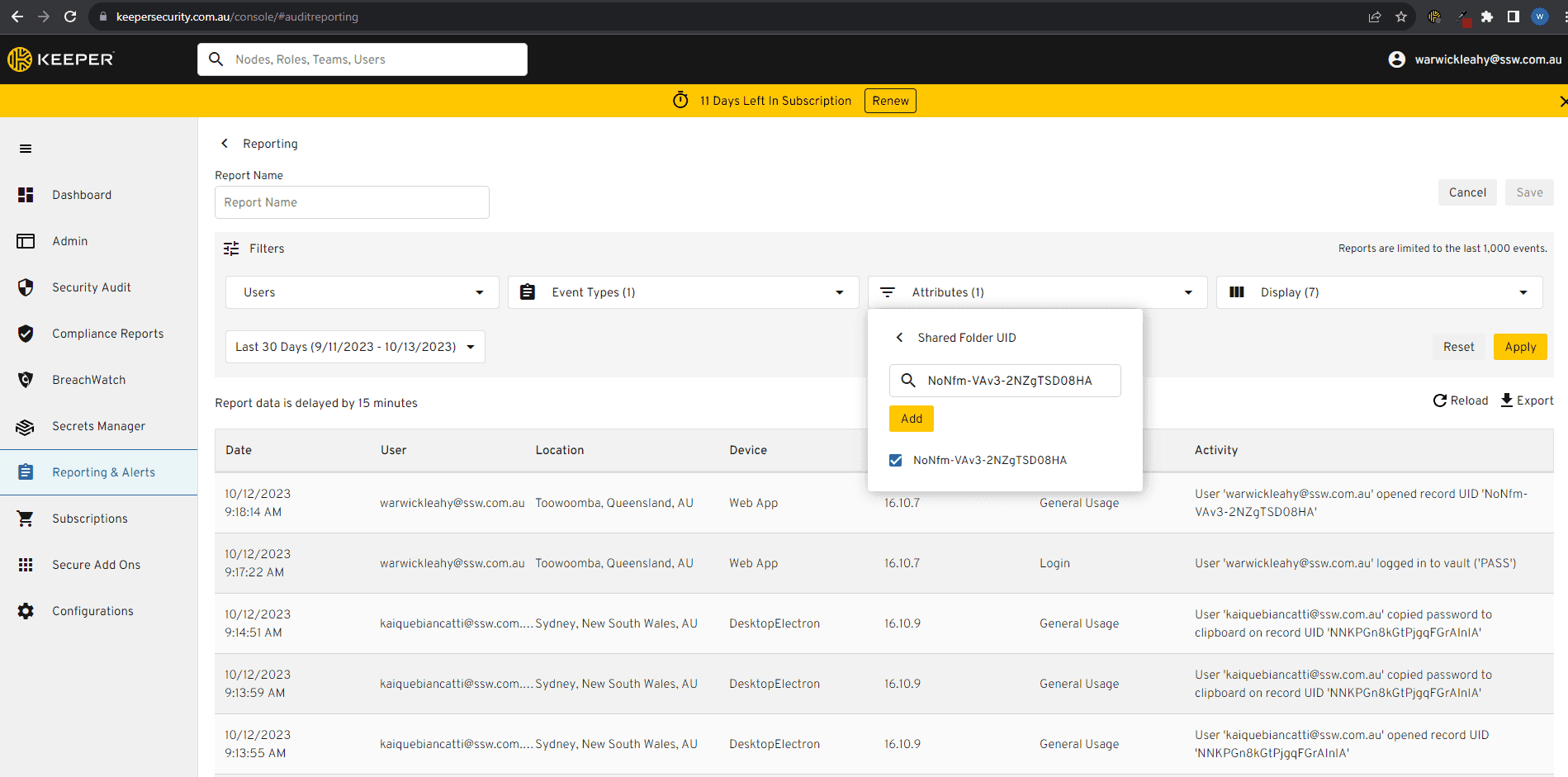Close the yellow subscription banner
Screen dimensions: 1568x777
pos(1562,102)
